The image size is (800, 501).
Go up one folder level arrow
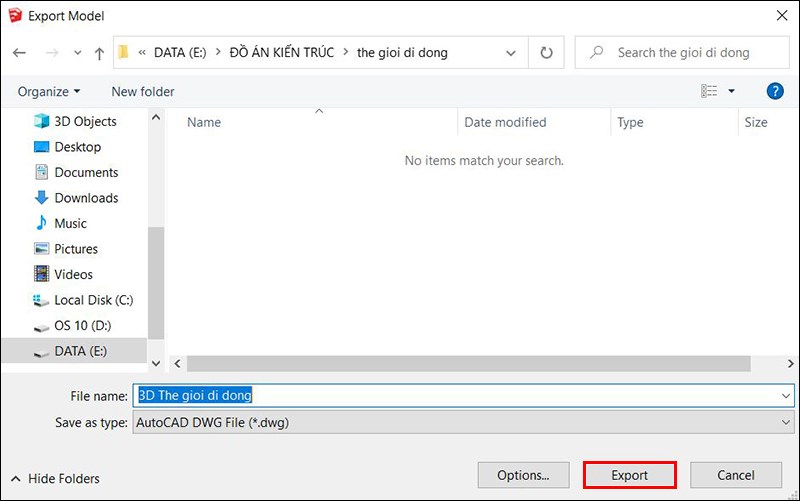coord(99,53)
